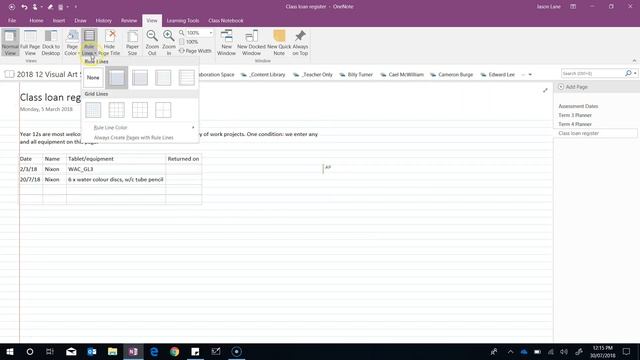Click the Zoom Out magnifier
This screenshot has height=360, width=640.
[x=152, y=42]
